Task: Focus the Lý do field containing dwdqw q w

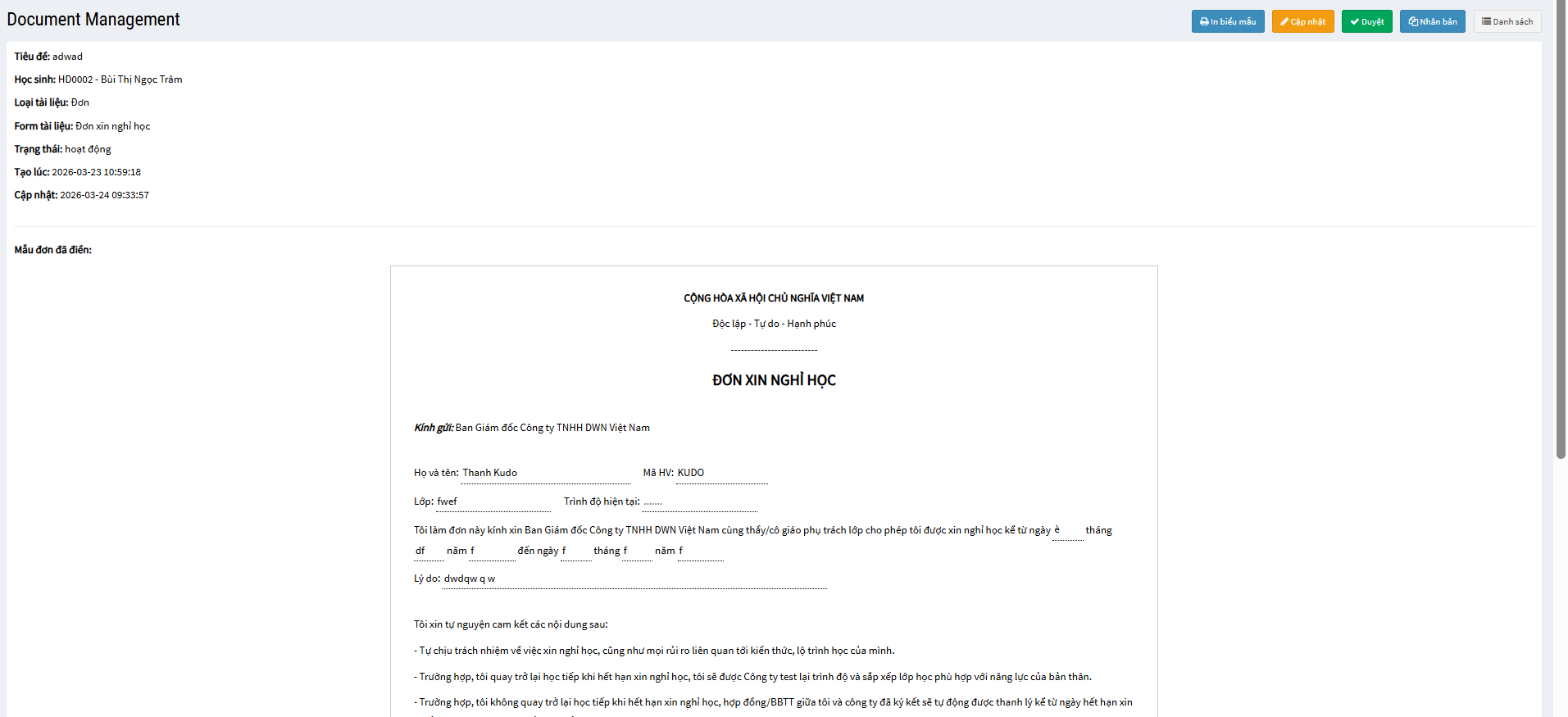Action: point(634,579)
